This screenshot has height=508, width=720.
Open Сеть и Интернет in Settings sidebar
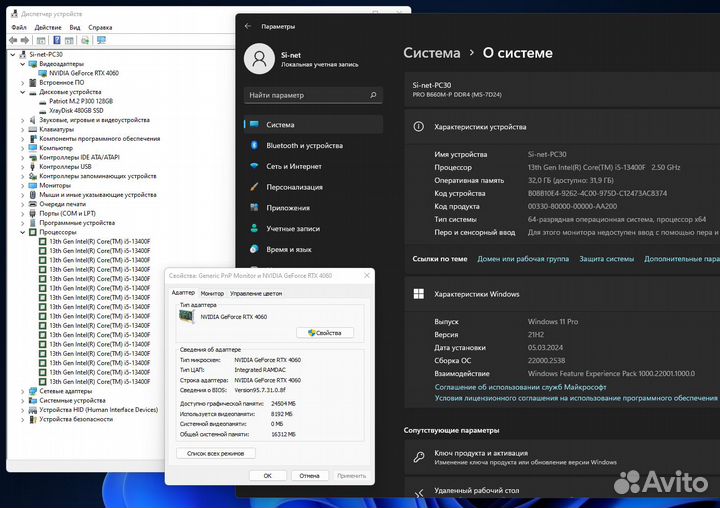313,166
